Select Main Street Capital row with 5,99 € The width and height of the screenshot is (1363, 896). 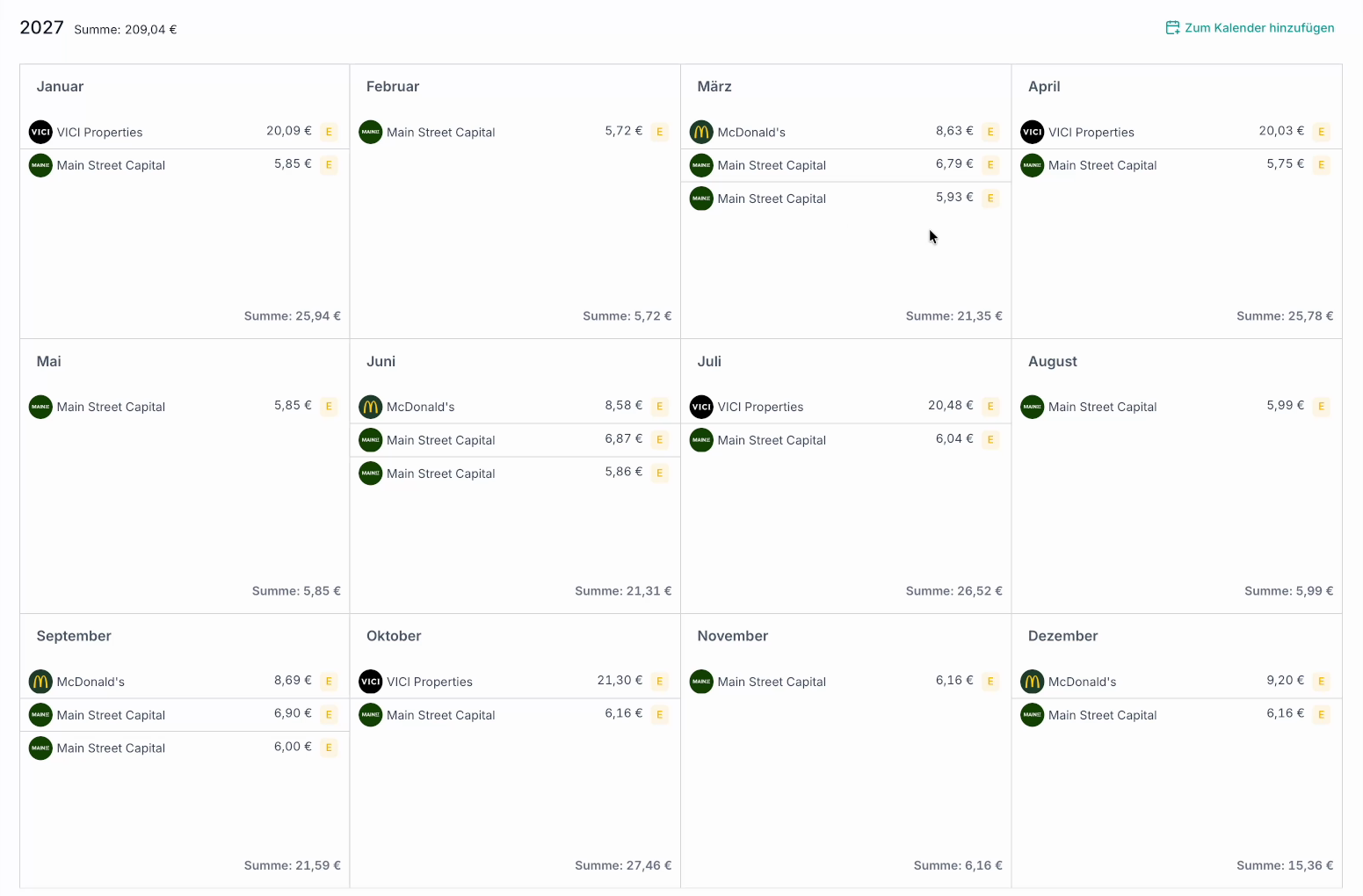1177,407
